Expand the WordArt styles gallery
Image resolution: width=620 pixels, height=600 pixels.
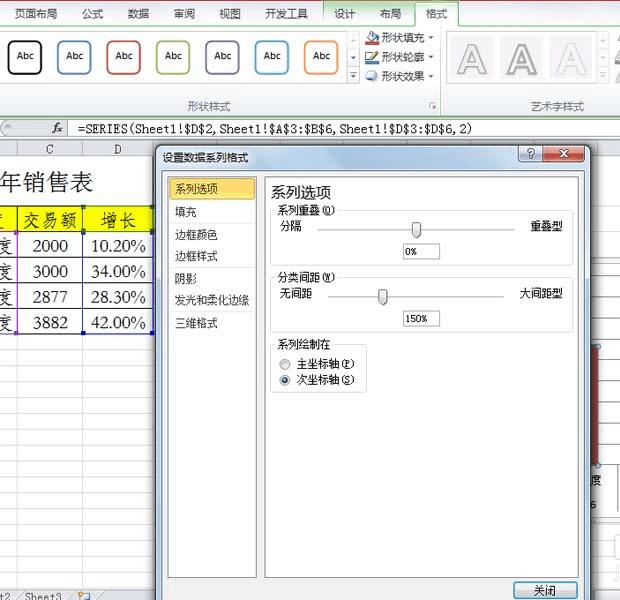point(603,75)
